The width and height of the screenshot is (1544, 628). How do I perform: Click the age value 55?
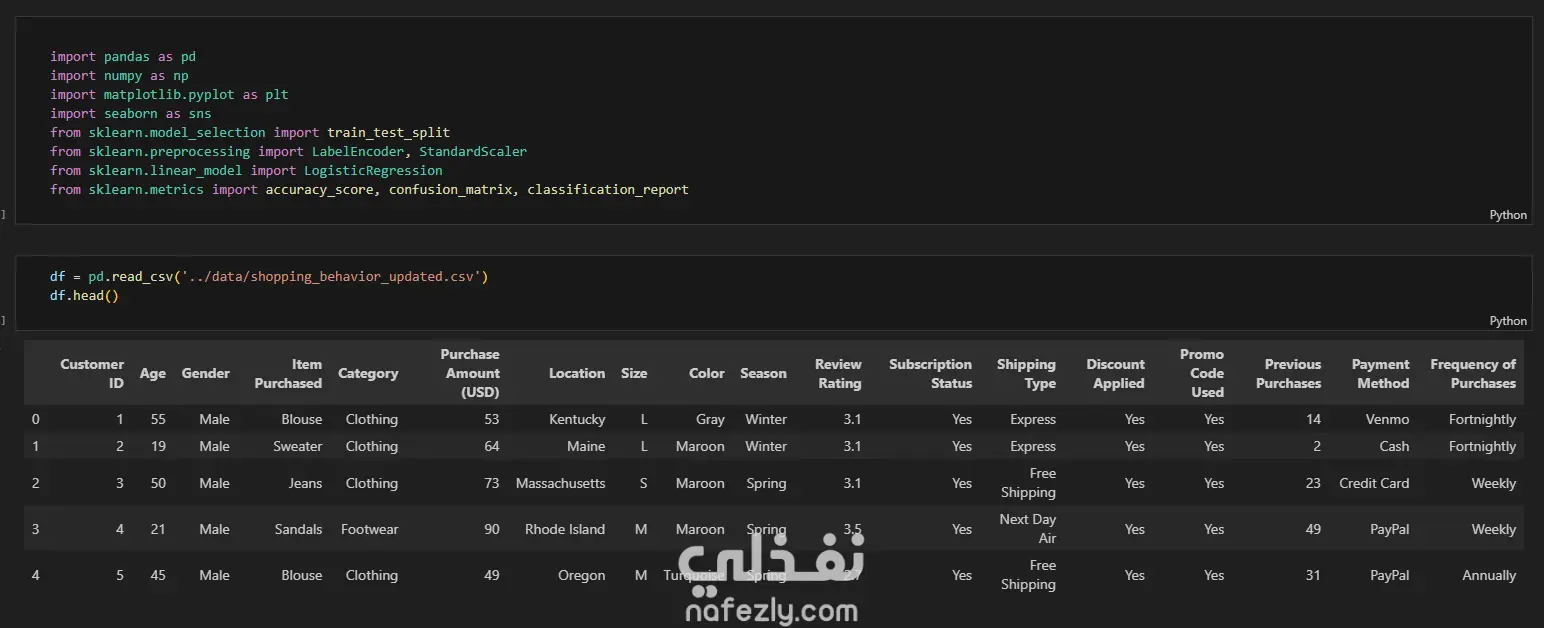click(158, 419)
